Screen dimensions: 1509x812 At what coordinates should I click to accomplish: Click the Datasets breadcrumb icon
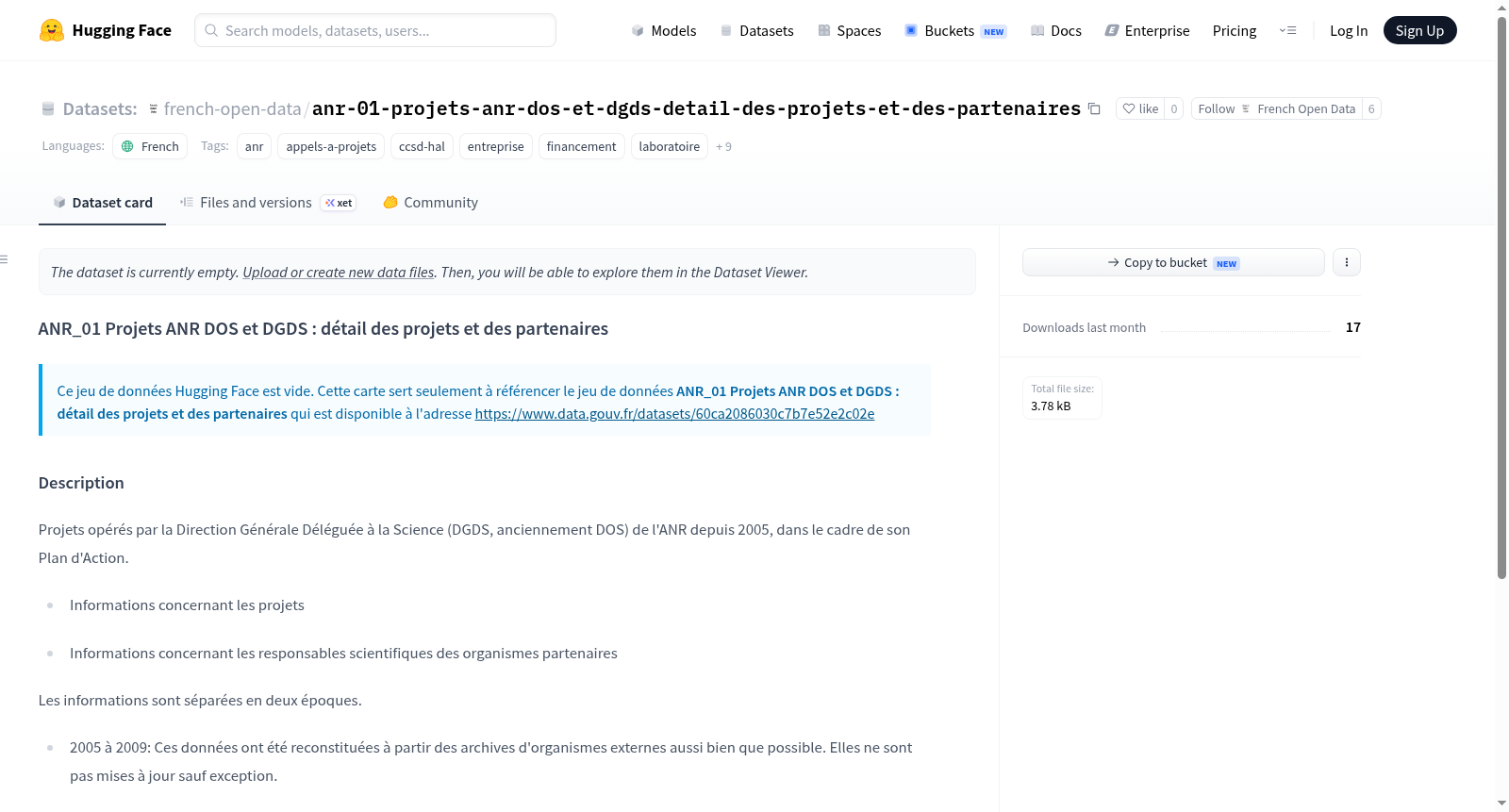[48, 109]
